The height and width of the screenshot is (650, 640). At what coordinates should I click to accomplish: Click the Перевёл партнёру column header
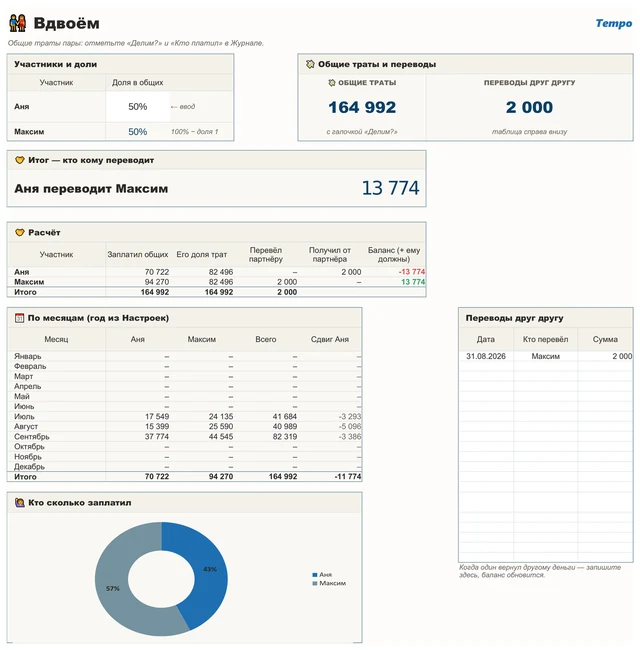266,255
